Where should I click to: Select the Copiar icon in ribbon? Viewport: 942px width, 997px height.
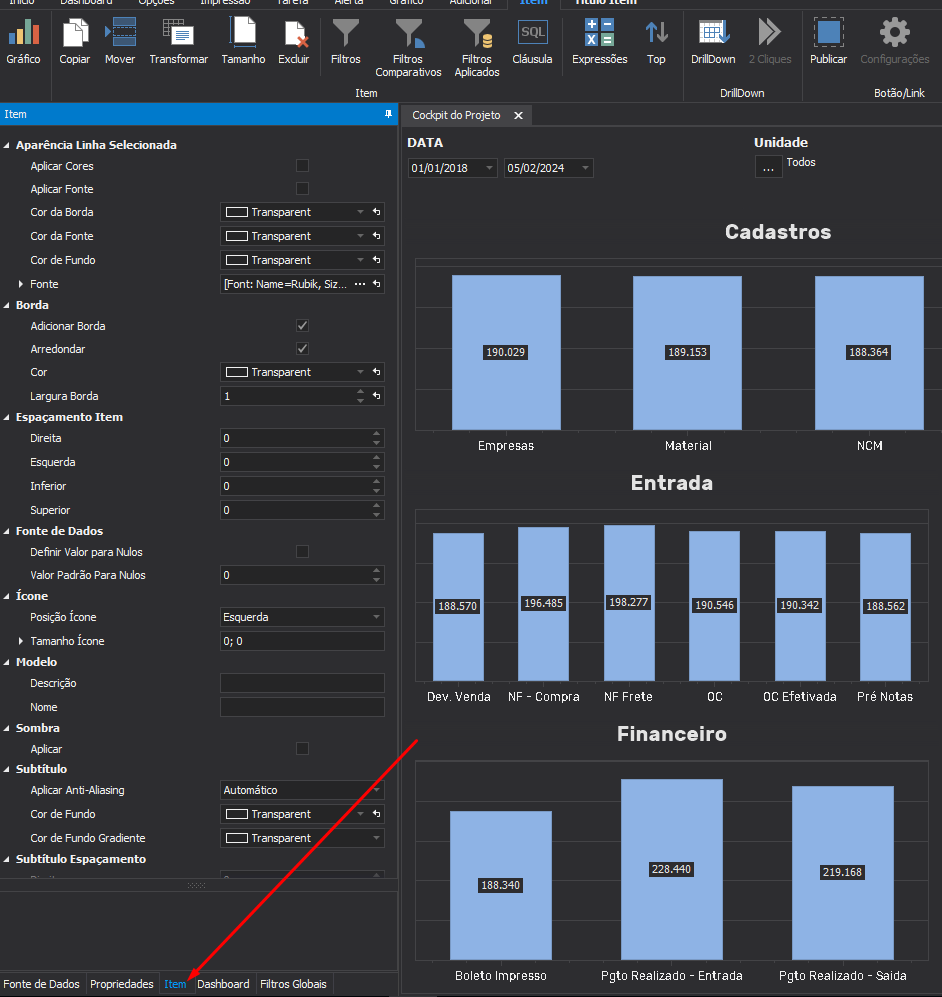(x=74, y=41)
